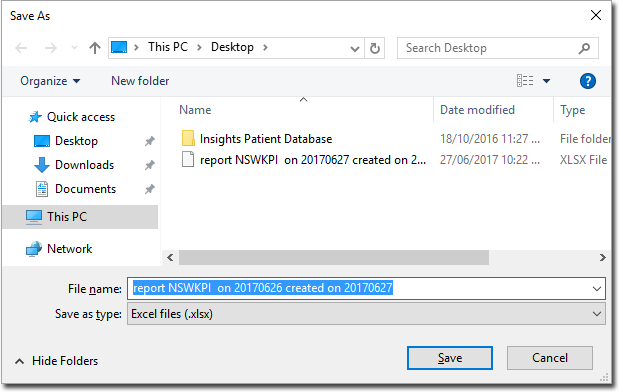The height and width of the screenshot is (392, 619).
Task: Click the Cancel button
Action: pos(550,358)
